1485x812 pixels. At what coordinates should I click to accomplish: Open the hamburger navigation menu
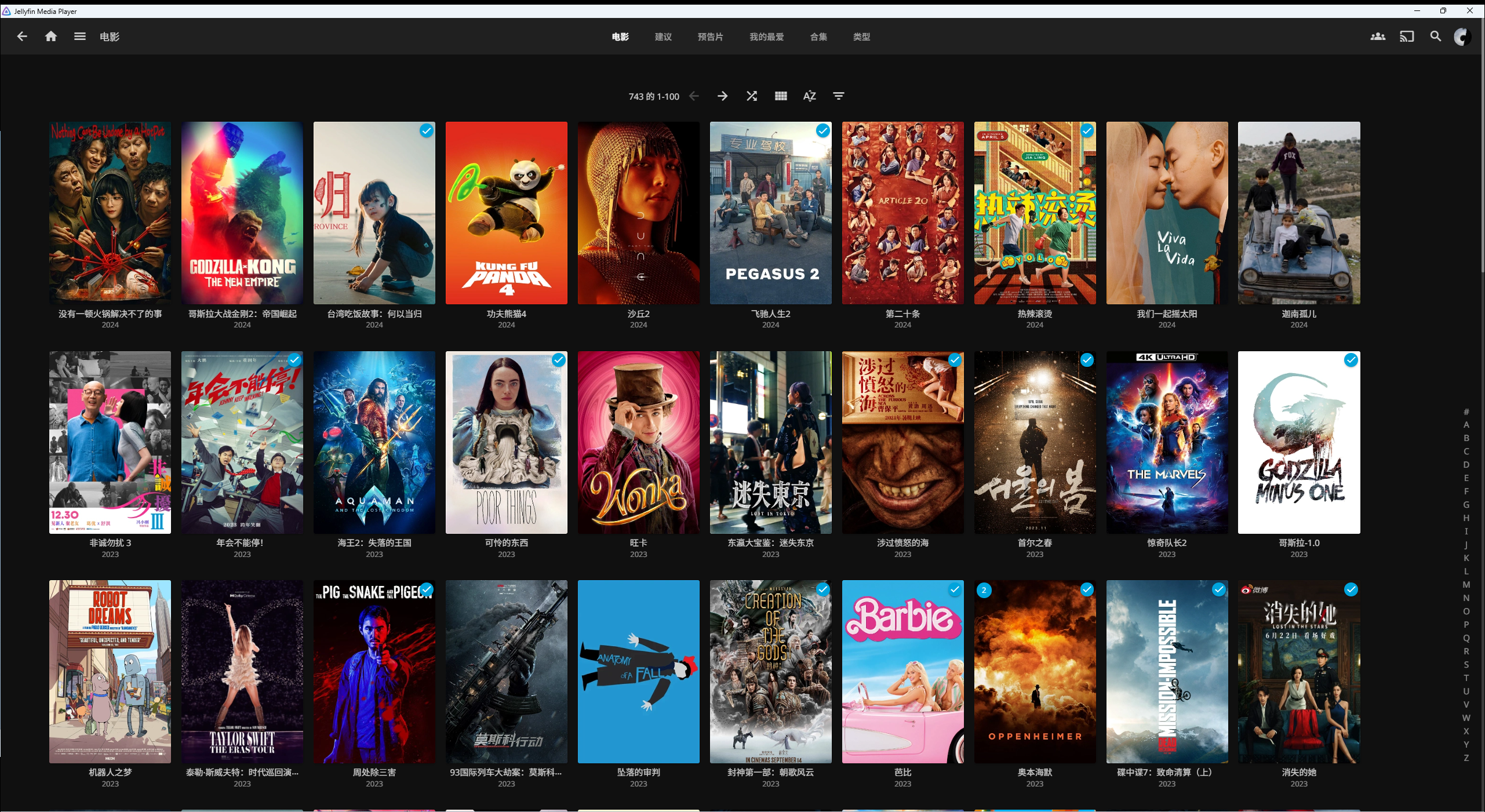point(80,37)
